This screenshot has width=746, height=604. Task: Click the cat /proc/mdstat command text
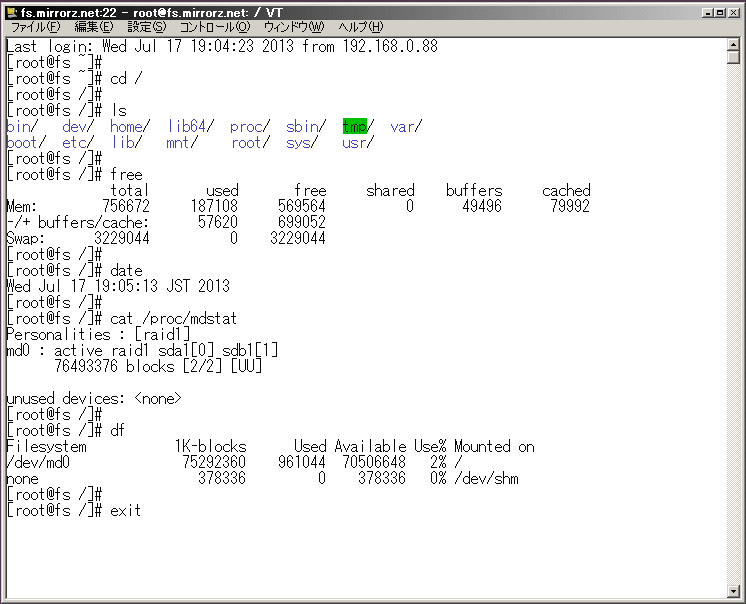click(x=174, y=318)
